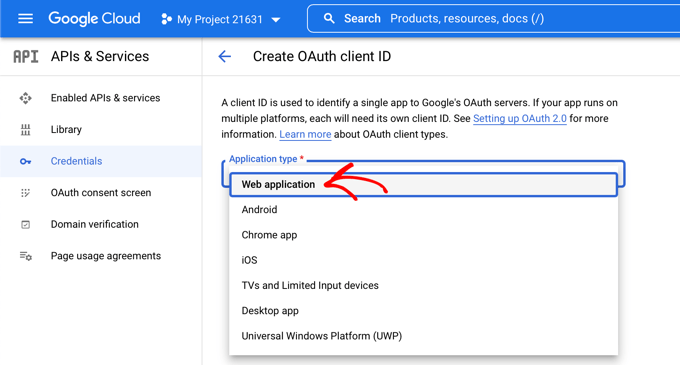Click the Domain verification checkbox icon
680x365 pixels.
coord(26,225)
